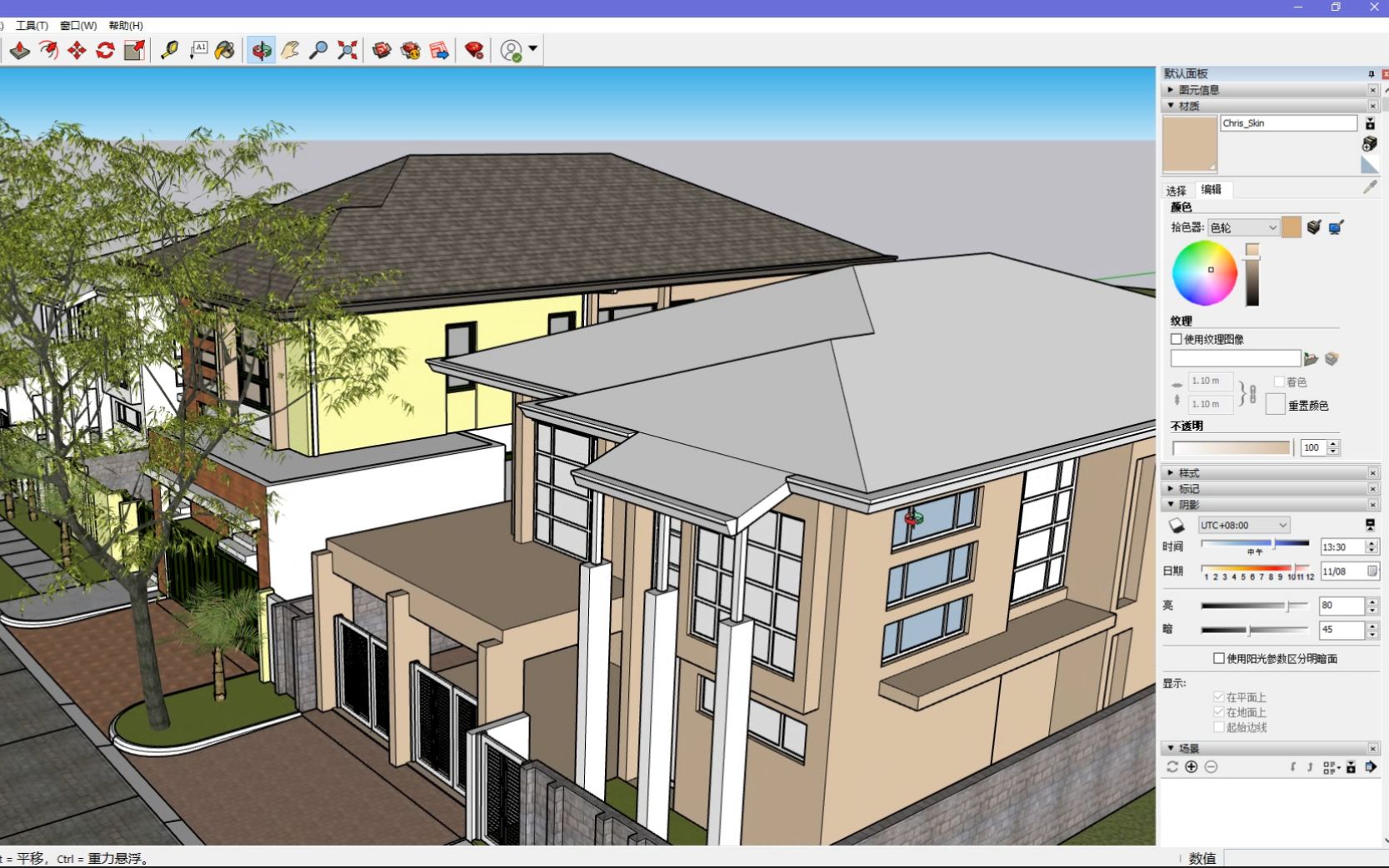Check 使用阳光参数区分明暗面 option
Image resolution: width=1389 pixels, height=868 pixels.
pyautogui.click(x=1219, y=658)
